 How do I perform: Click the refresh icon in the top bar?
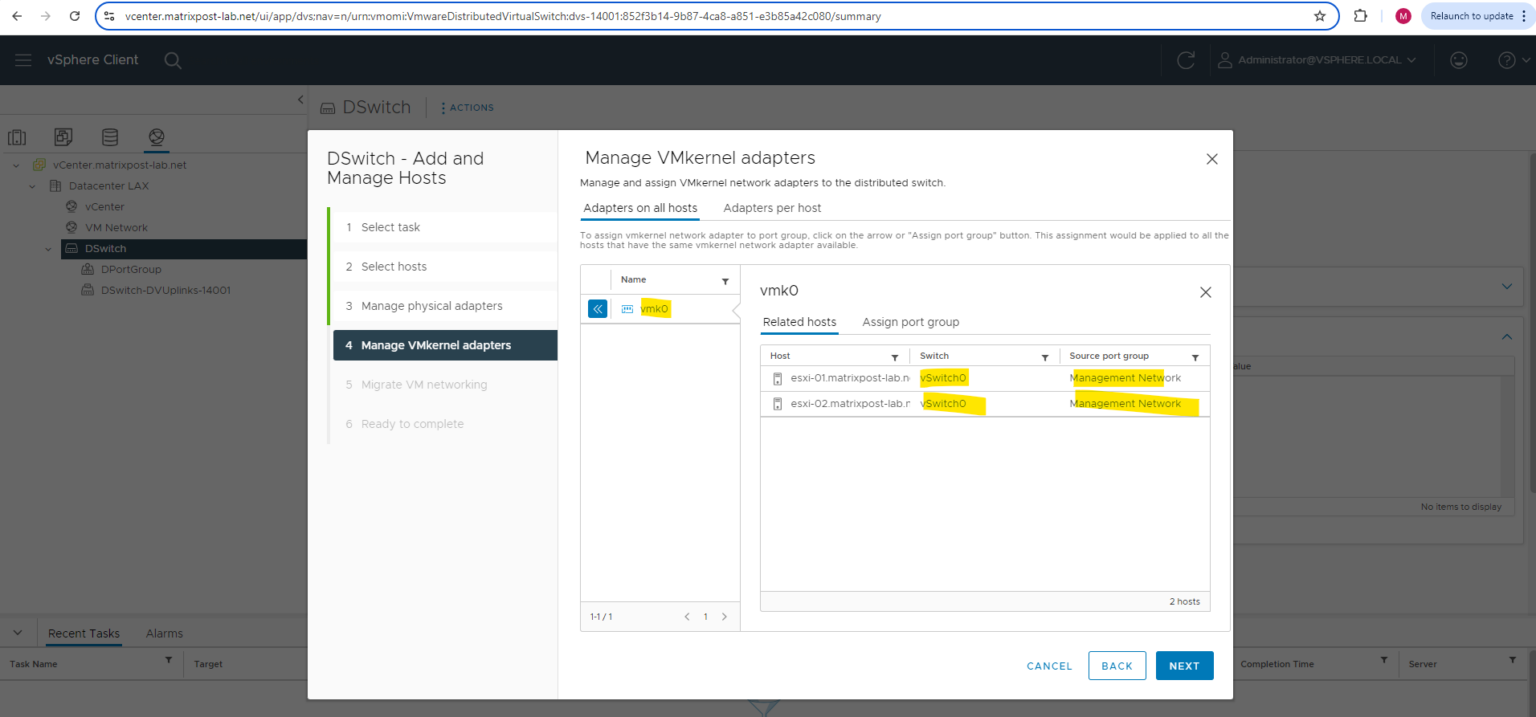(x=1186, y=60)
